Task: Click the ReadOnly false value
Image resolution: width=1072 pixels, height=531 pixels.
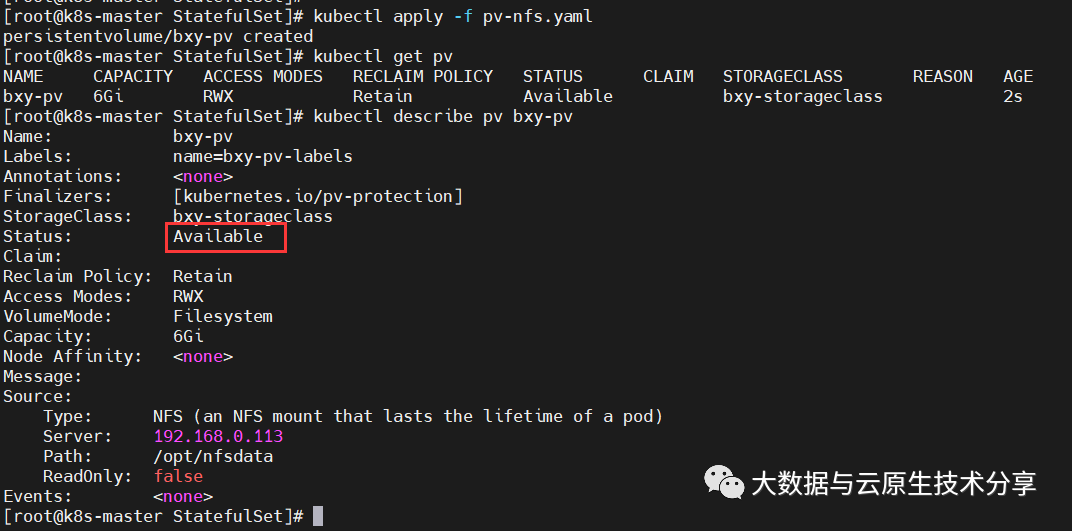Action: click(178, 477)
